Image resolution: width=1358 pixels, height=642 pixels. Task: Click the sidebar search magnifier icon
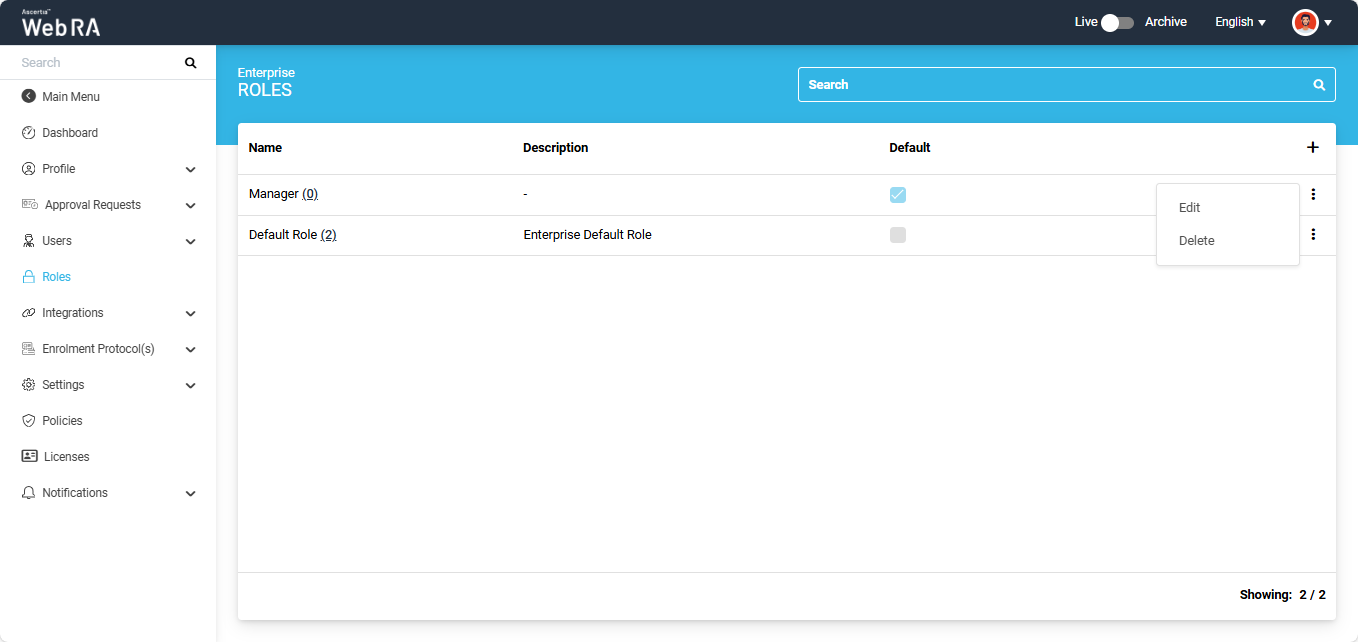[191, 63]
